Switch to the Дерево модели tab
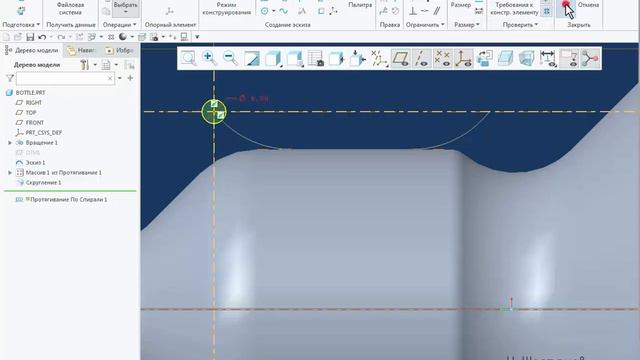The height and width of the screenshot is (360, 640). click(x=32, y=50)
